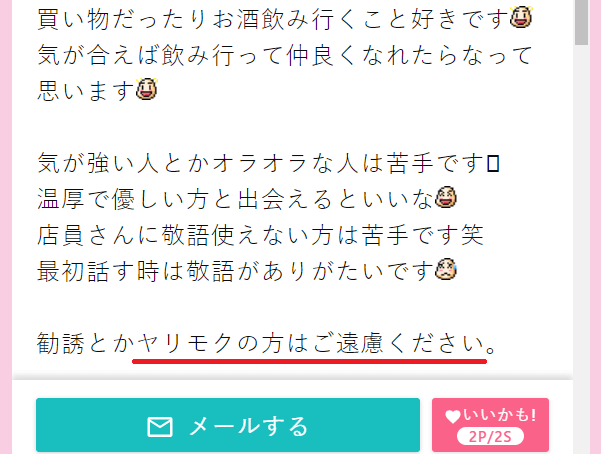The width and height of the screenshot is (601, 454).
Task: Click the 2P/2S point cost badge
Action: [490, 436]
